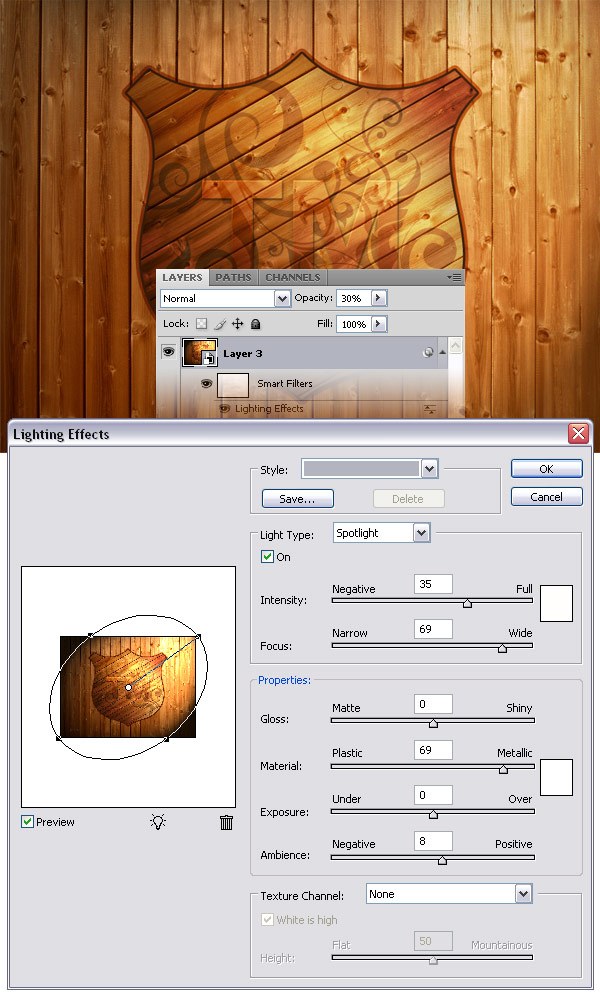The width and height of the screenshot is (600, 1000).
Task: Switch to the Layers tab
Action: point(182,277)
